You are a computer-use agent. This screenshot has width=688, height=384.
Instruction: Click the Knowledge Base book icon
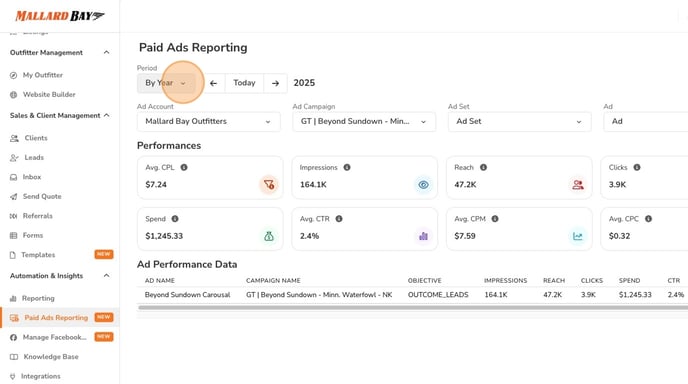(14, 357)
